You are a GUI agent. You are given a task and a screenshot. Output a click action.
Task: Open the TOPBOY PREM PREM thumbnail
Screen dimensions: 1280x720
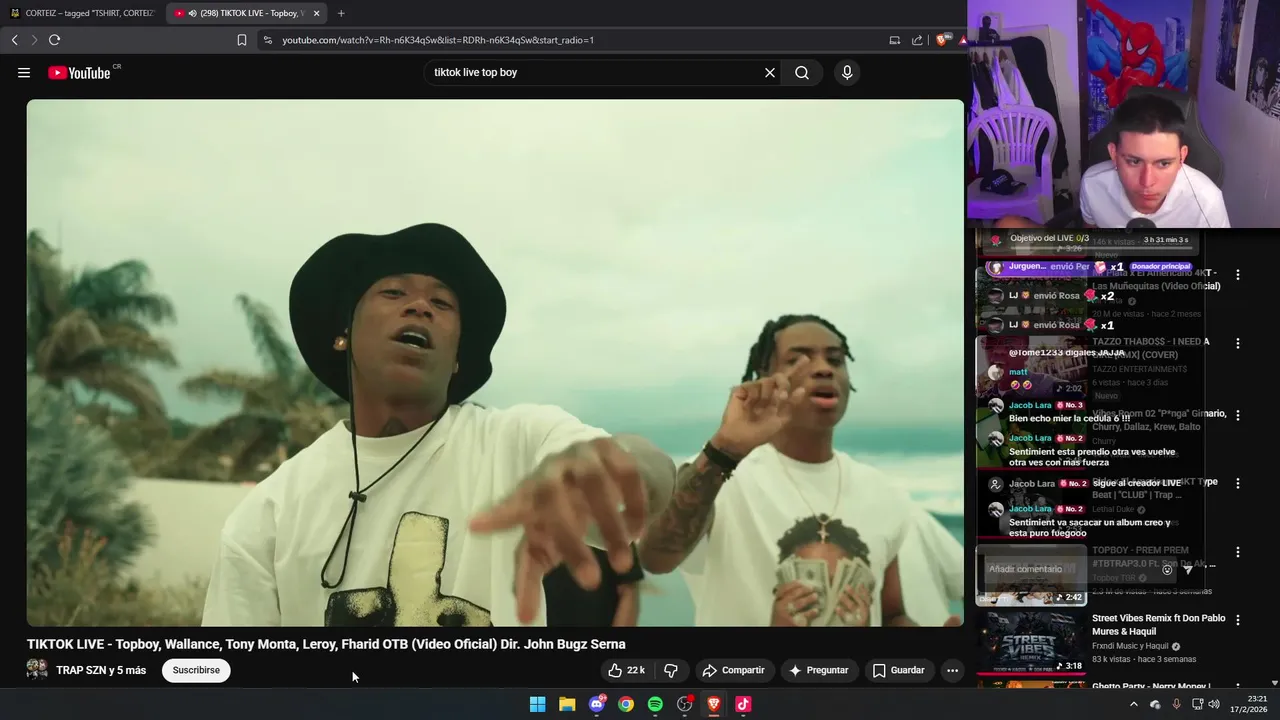pos(1031,575)
